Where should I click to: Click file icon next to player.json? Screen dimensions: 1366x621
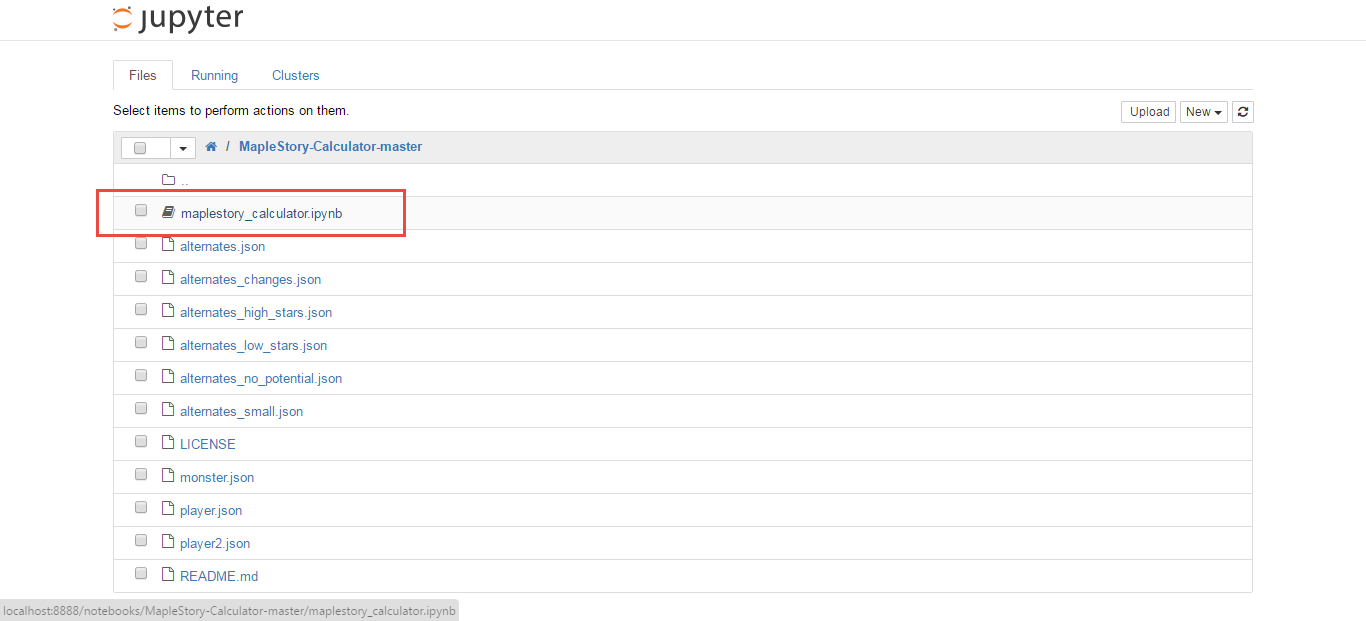(x=168, y=509)
